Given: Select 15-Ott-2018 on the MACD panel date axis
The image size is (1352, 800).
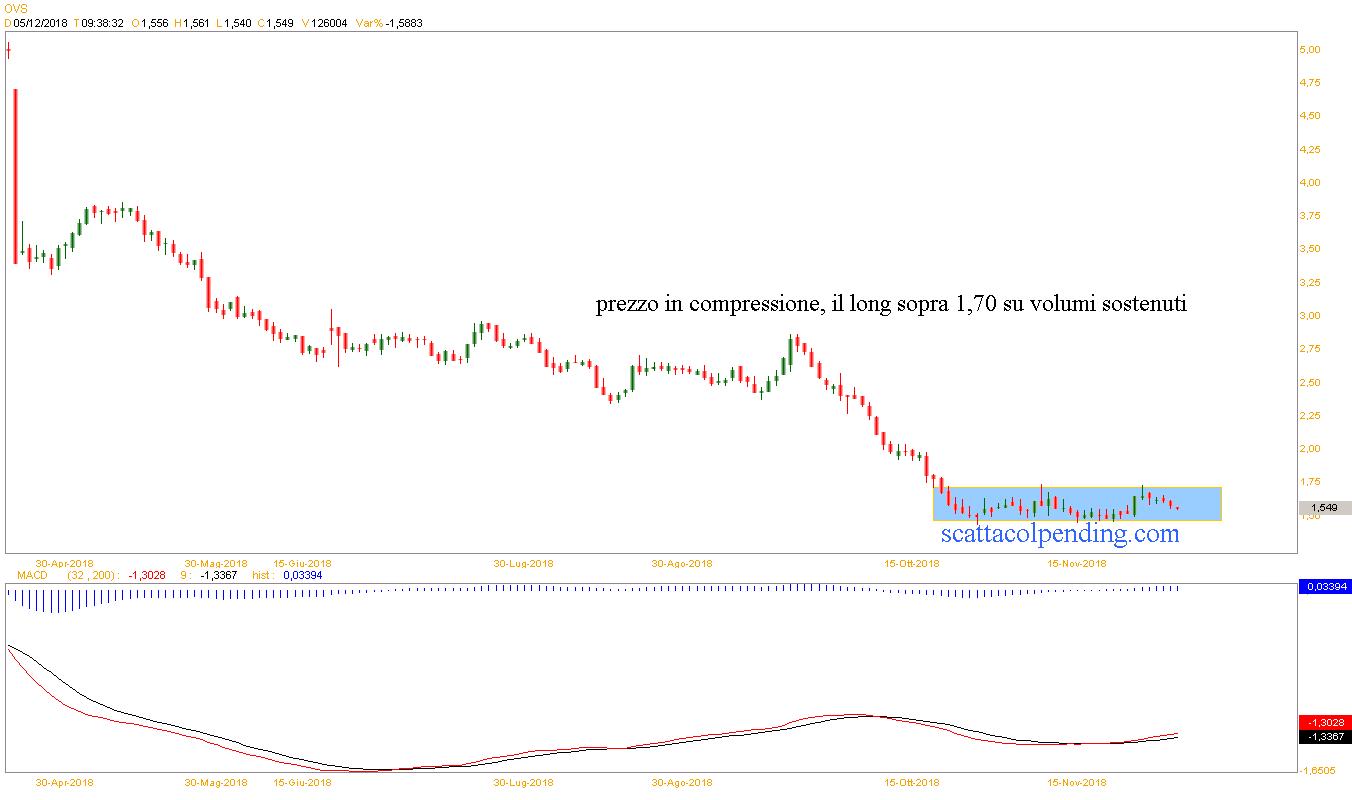Looking at the screenshot, I should tap(912, 783).
